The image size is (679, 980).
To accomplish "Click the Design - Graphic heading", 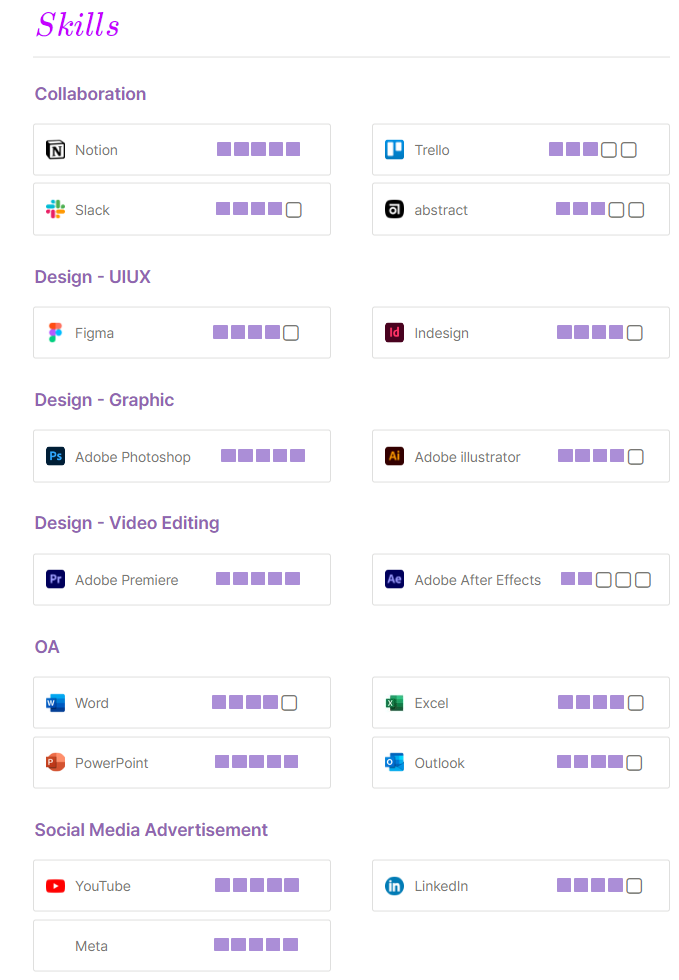I will click(x=104, y=400).
